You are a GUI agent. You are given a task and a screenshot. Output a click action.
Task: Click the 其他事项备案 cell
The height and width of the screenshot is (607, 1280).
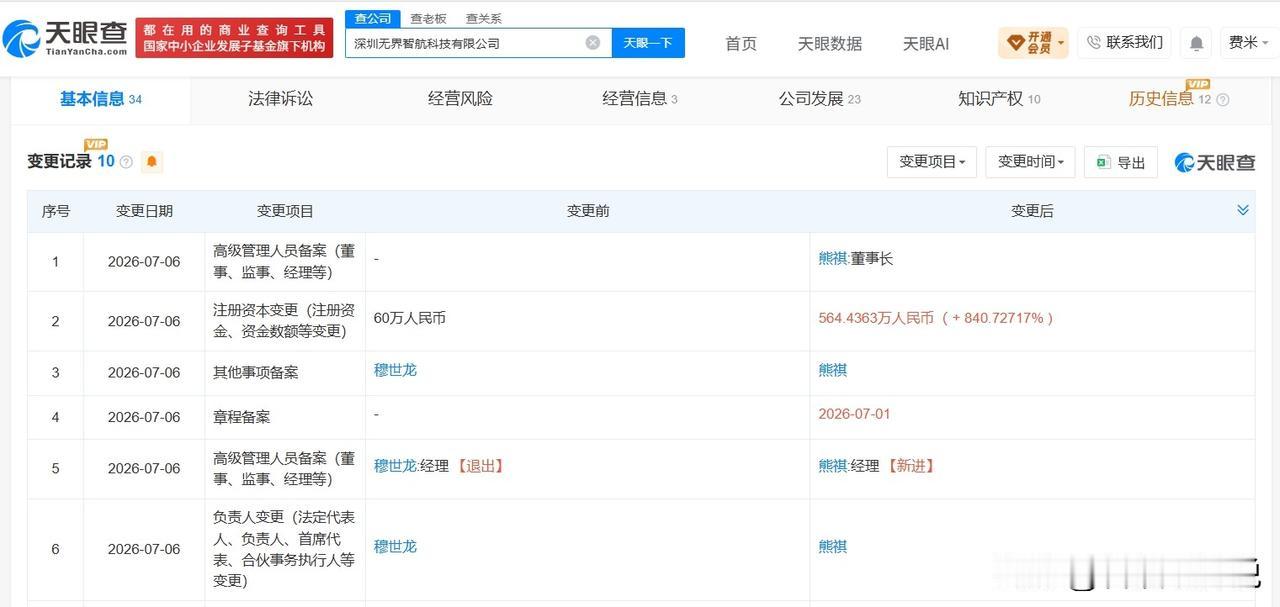click(285, 373)
